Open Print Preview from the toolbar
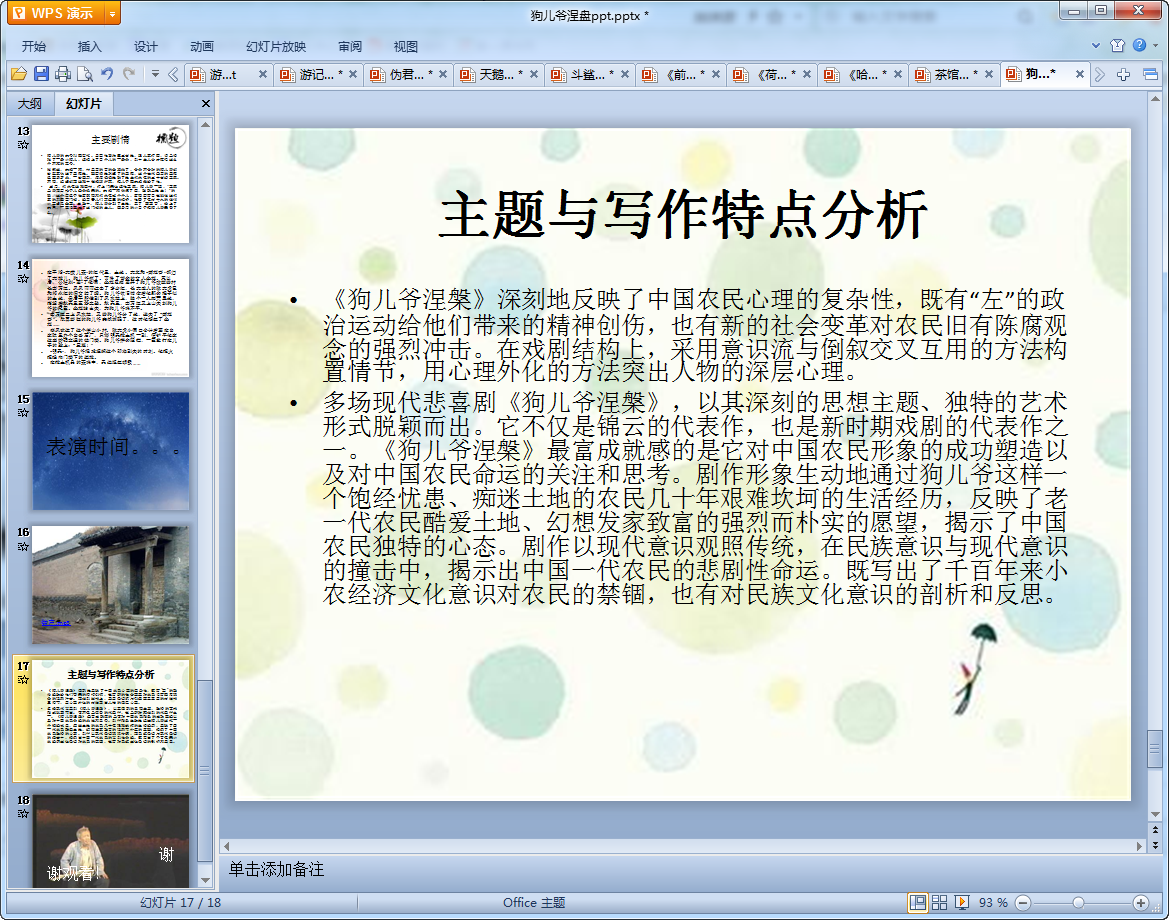The image size is (1169, 920). coord(85,74)
